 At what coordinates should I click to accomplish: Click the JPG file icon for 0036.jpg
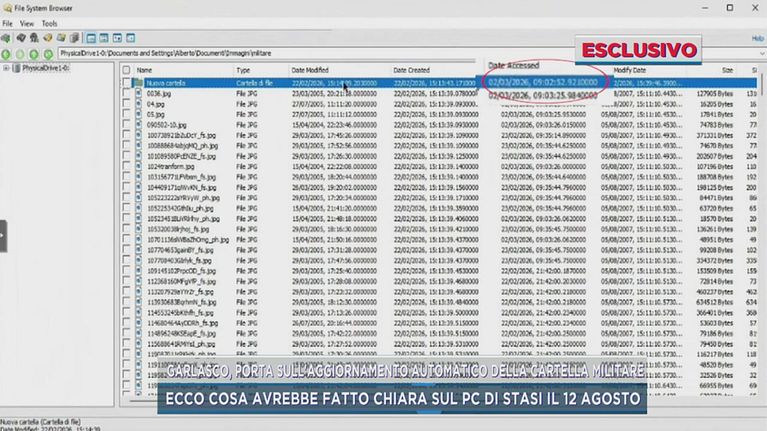tap(139, 93)
